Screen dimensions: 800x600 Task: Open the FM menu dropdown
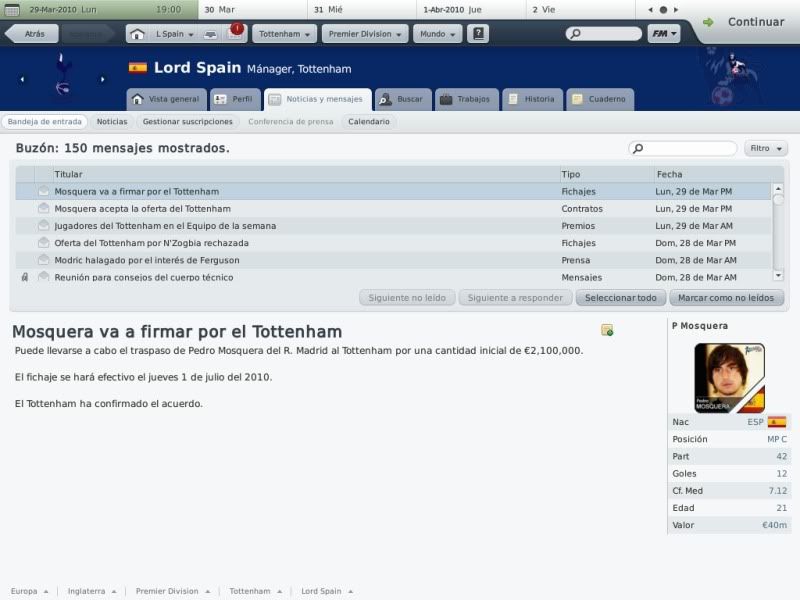click(664, 34)
